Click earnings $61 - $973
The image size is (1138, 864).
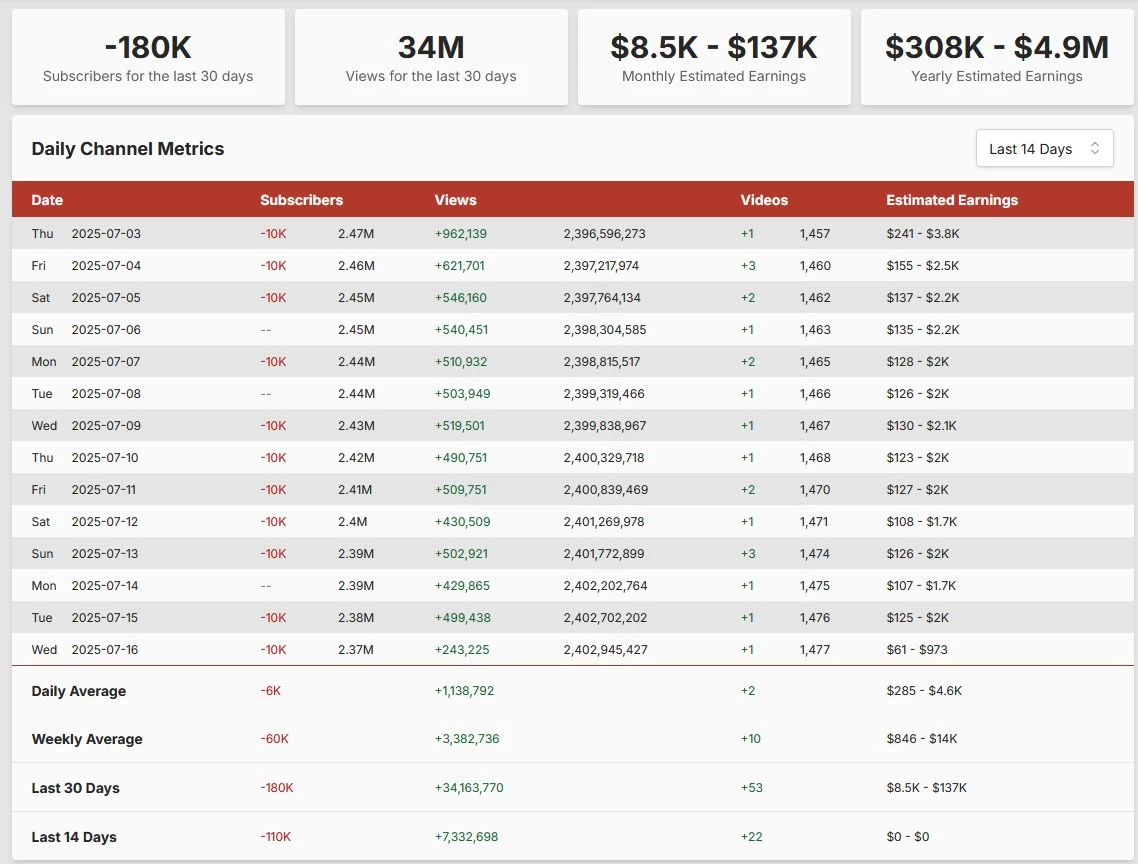point(917,649)
